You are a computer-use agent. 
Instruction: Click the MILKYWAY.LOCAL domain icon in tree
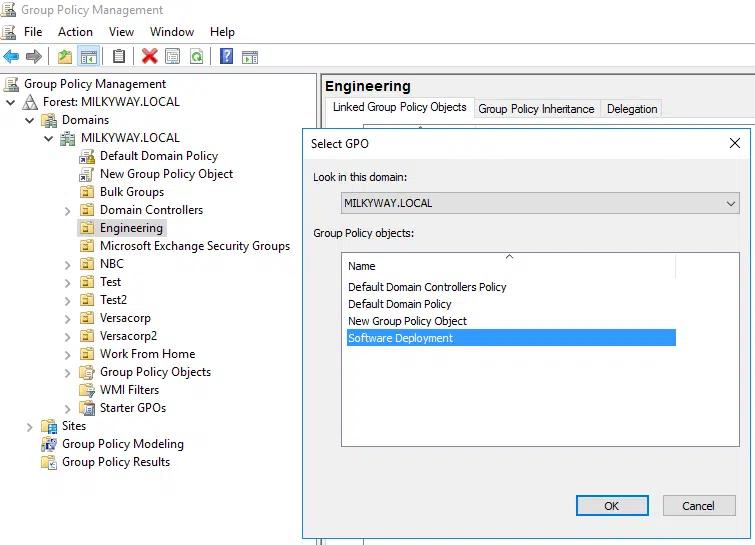[x=67, y=138]
